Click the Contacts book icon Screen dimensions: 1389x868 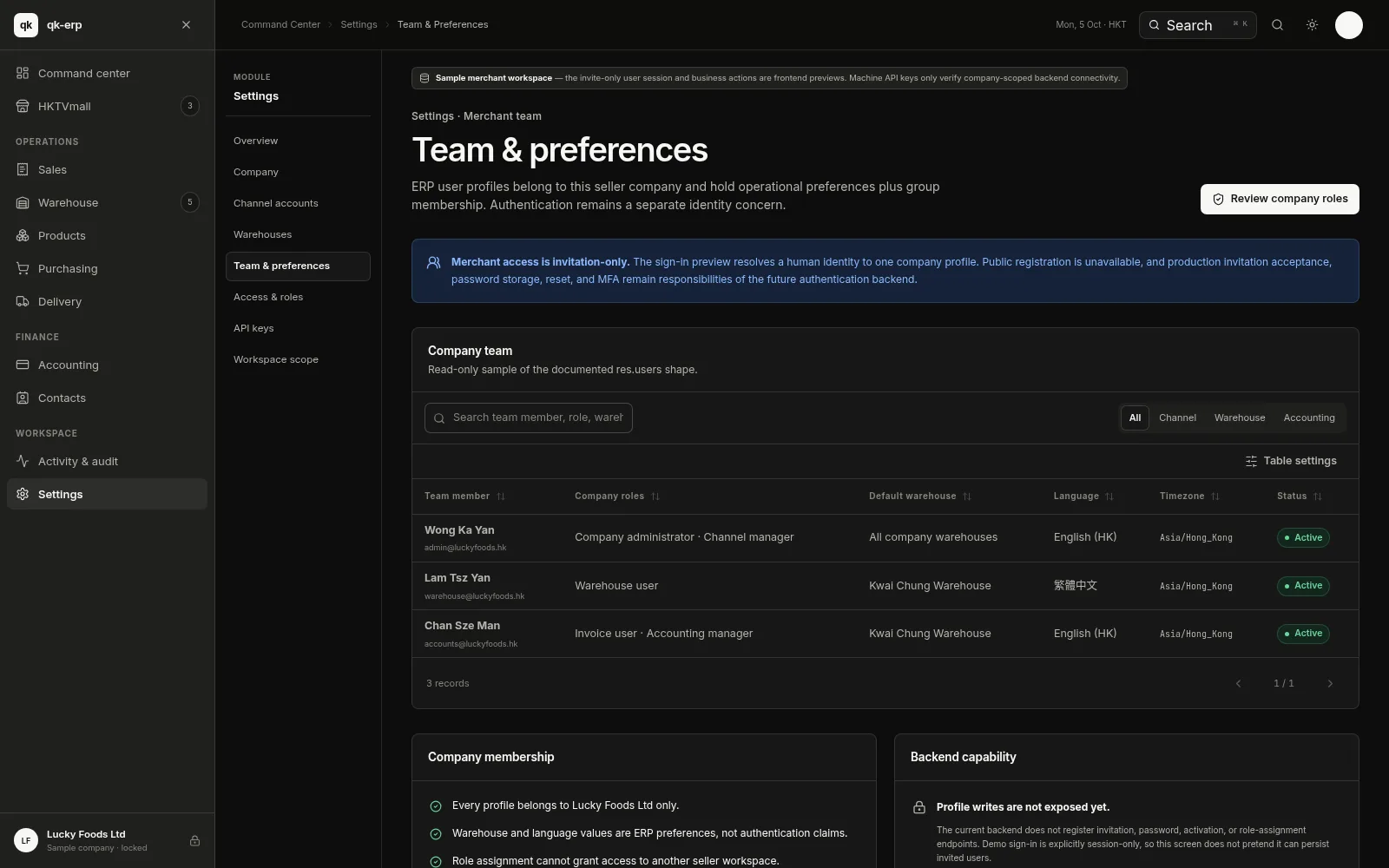(x=23, y=398)
